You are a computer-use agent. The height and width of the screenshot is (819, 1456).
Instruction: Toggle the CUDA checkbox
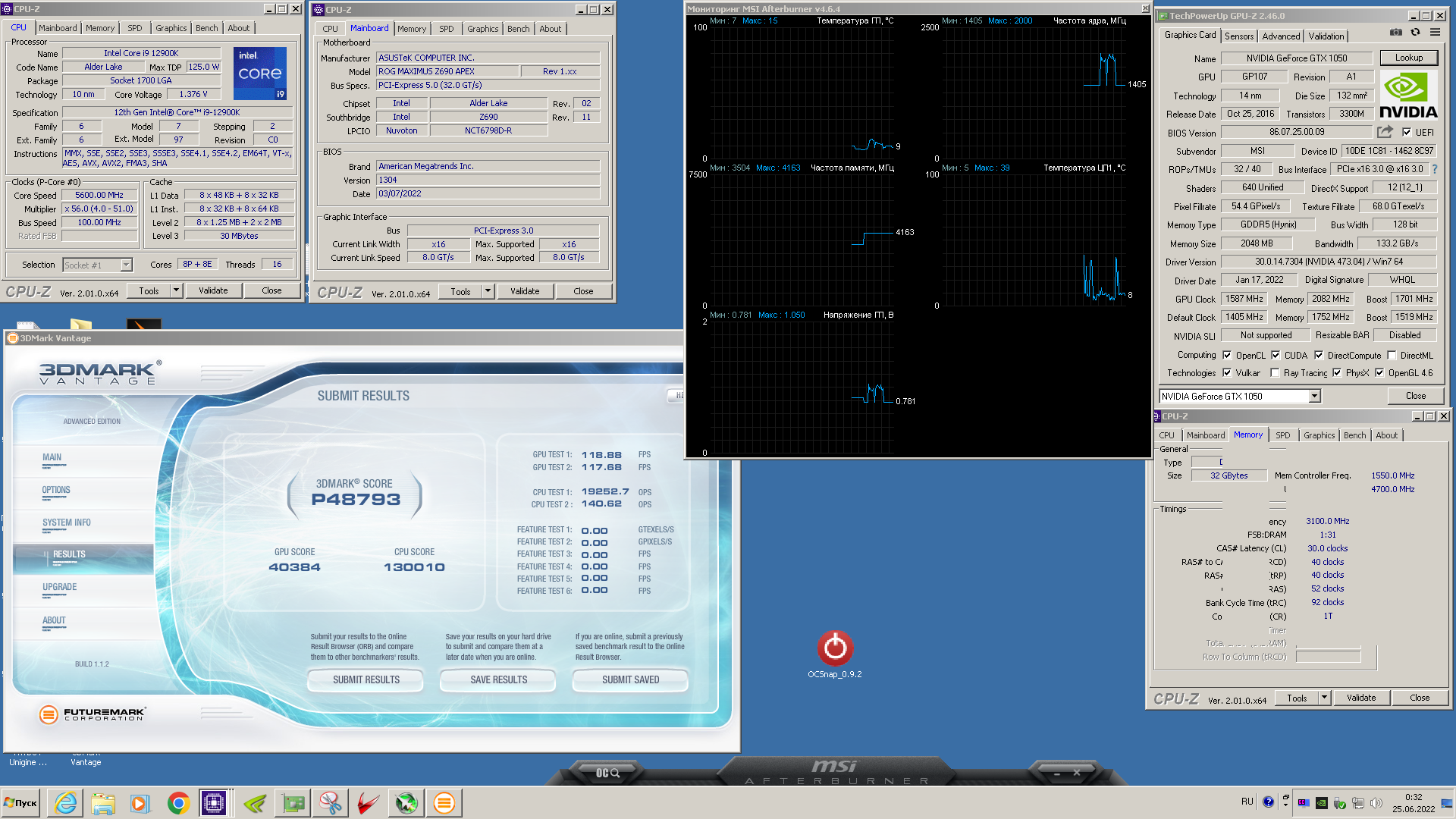click(1276, 355)
